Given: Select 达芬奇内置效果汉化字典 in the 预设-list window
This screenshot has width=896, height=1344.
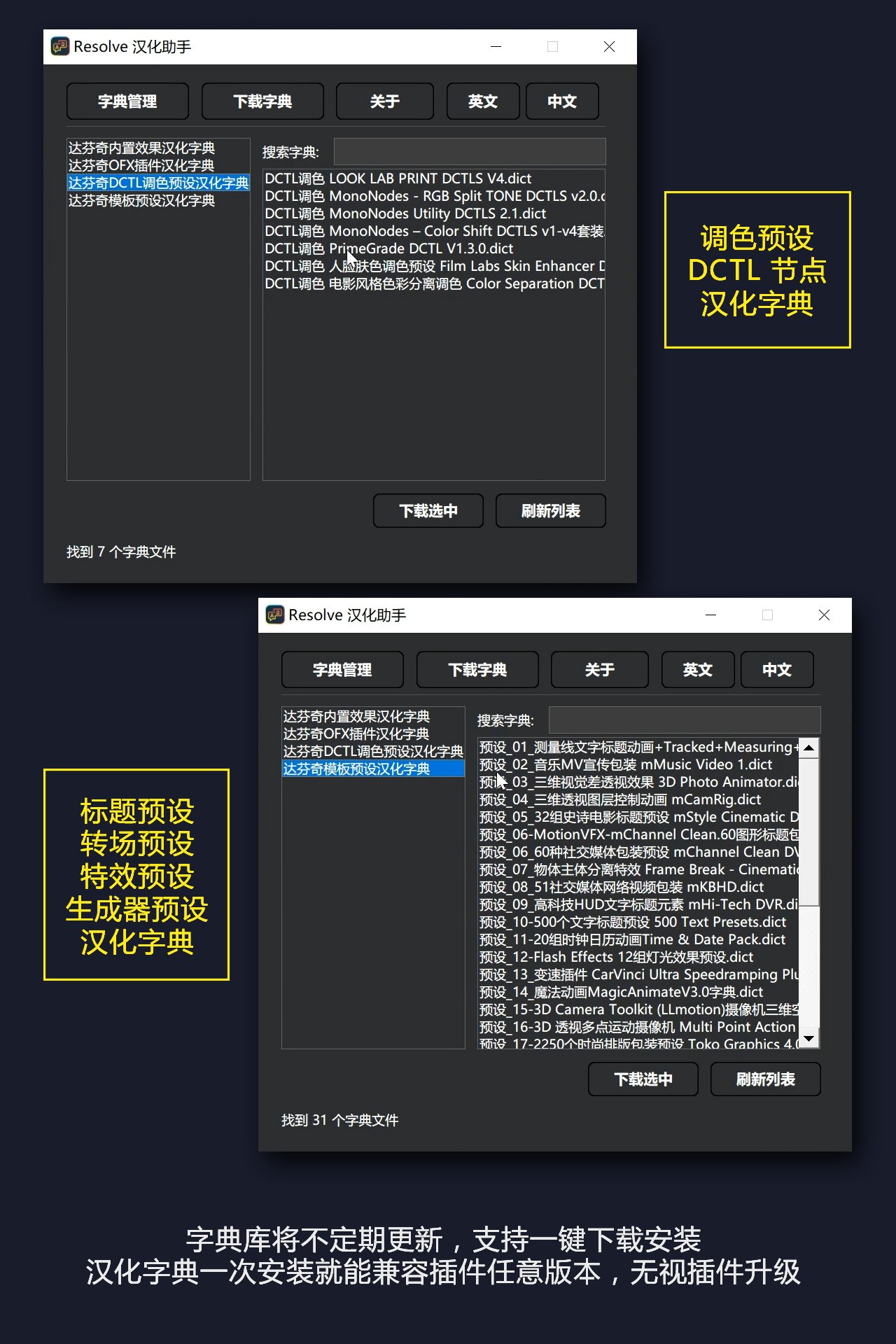Looking at the screenshot, I should [x=373, y=716].
